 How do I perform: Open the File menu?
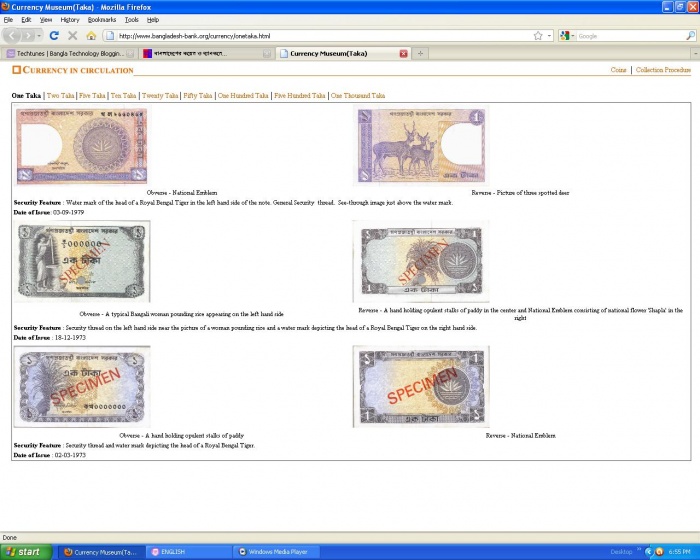click(x=8, y=20)
